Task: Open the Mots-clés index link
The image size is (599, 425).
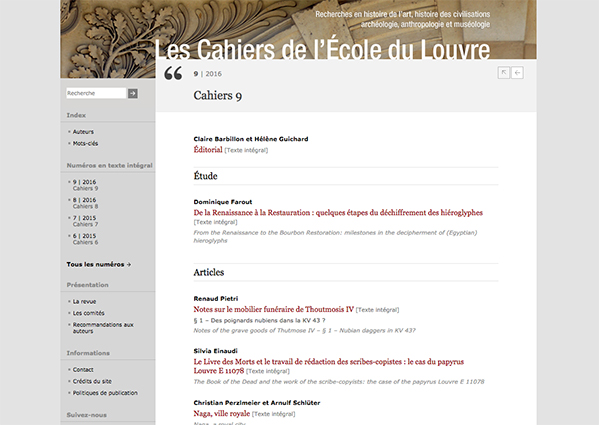Action: (x=85, y=144)
